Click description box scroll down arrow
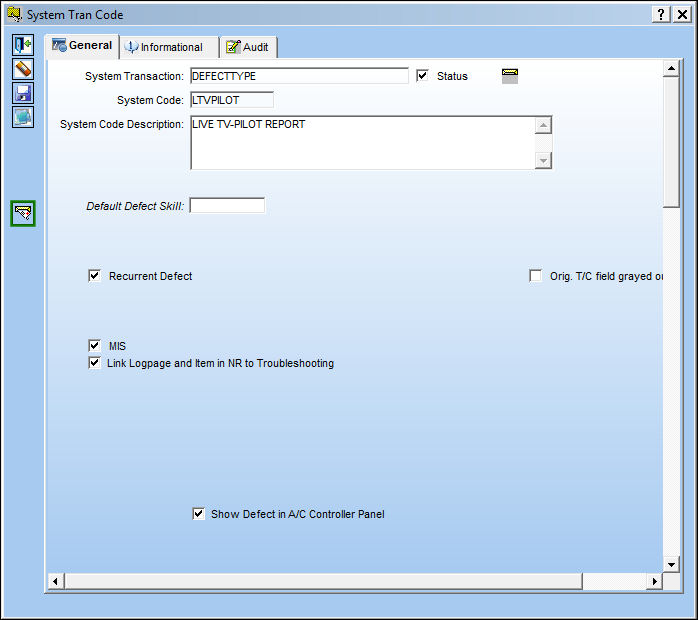 [x=543, y=160]
